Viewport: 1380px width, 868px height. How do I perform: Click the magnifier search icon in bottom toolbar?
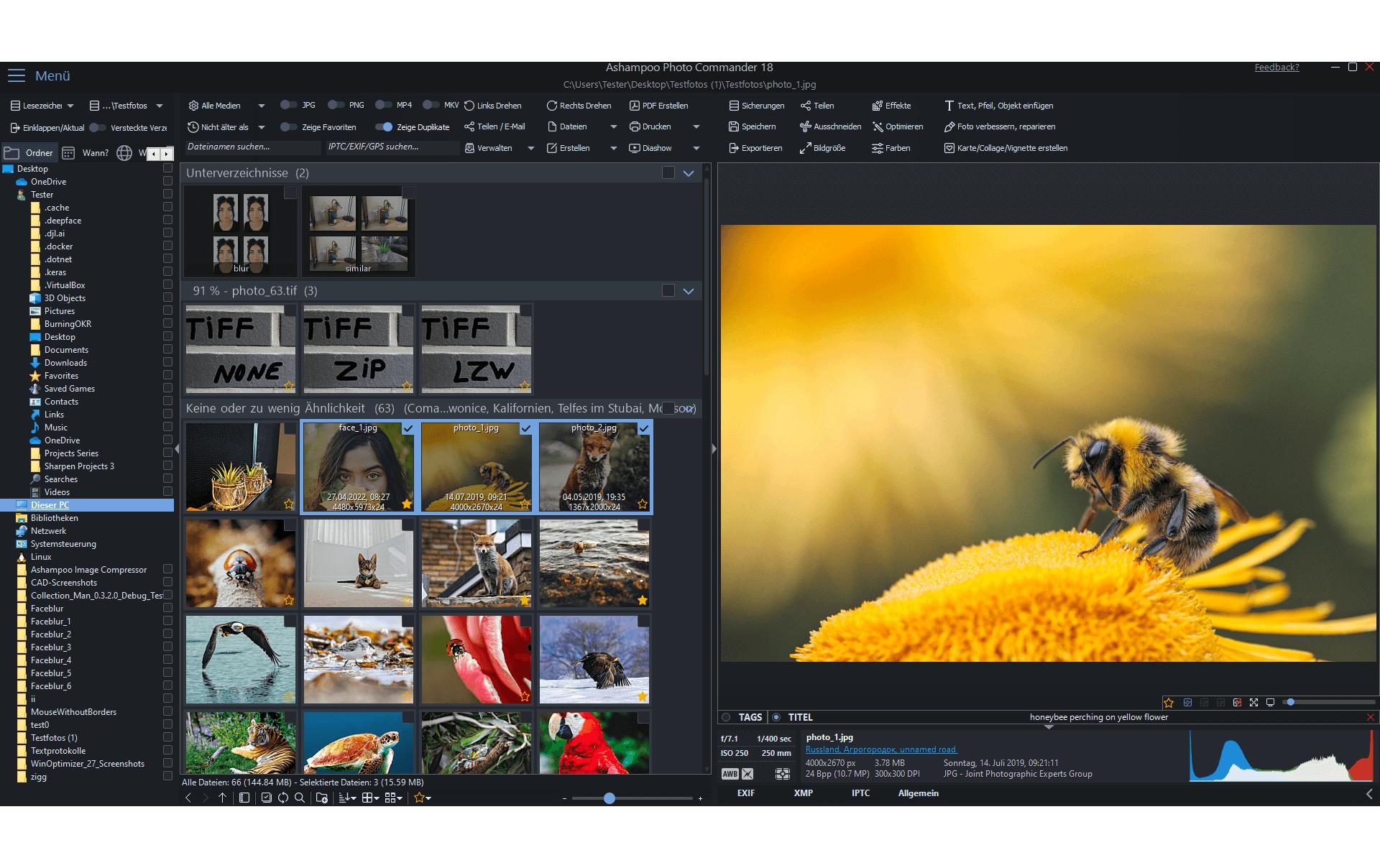click(x=300, y=798)
